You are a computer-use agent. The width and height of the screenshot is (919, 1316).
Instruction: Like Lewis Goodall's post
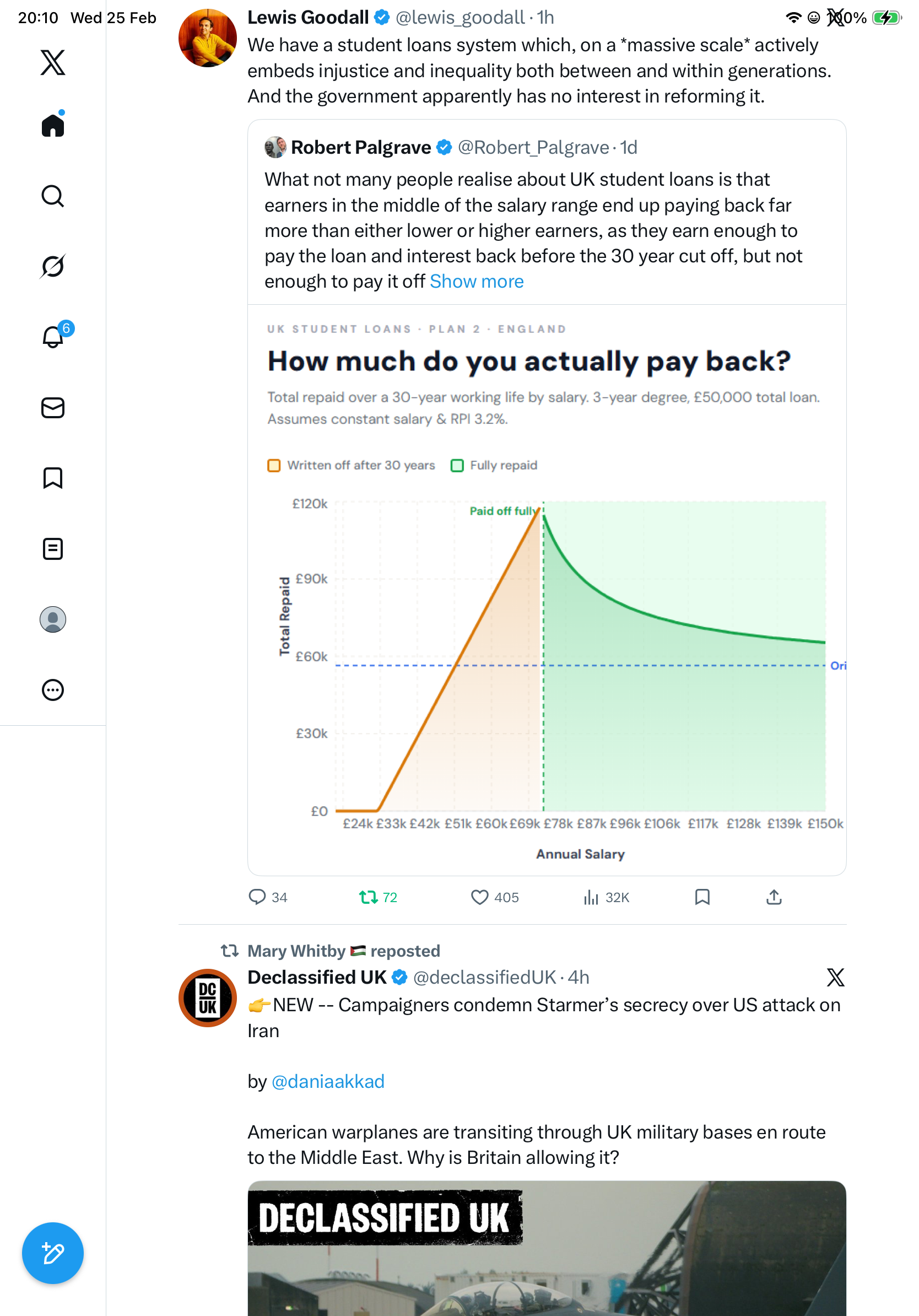479,897
